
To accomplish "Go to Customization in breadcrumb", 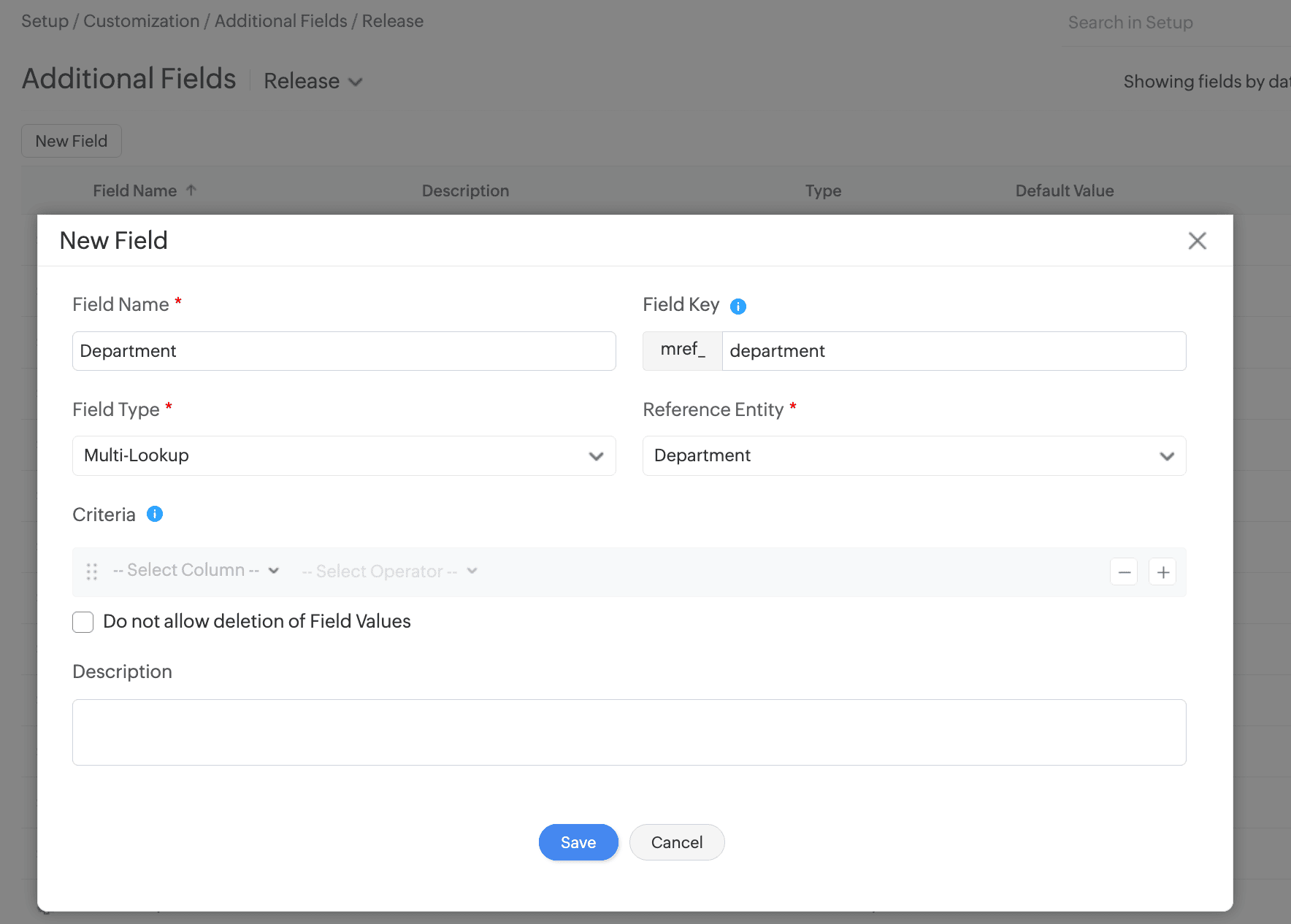I will click(x=141, y=21).
